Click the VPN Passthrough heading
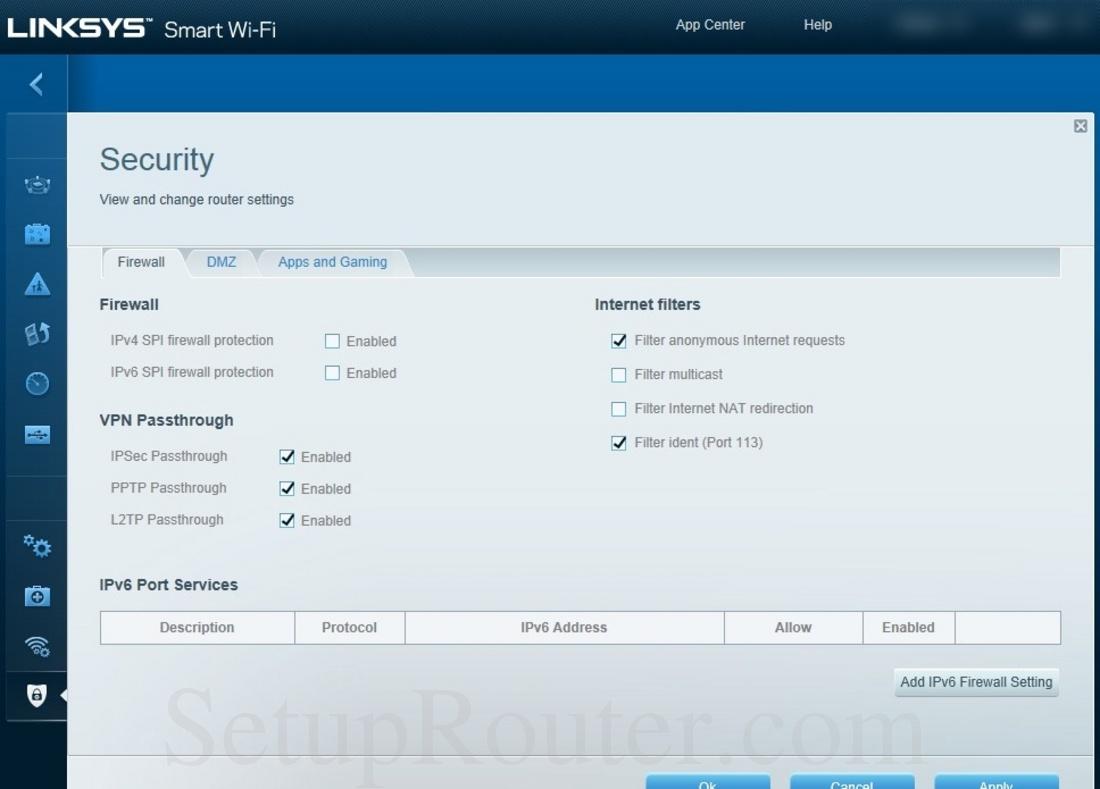 (166, 420)
